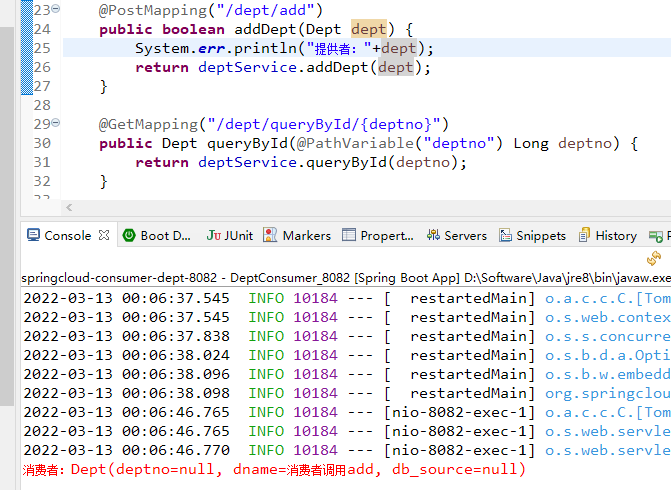The height and width of the screenshot is (490, 671).
Task: Click the org.springclou logger name
Action: pyautogui.click(x=608, y=394)
